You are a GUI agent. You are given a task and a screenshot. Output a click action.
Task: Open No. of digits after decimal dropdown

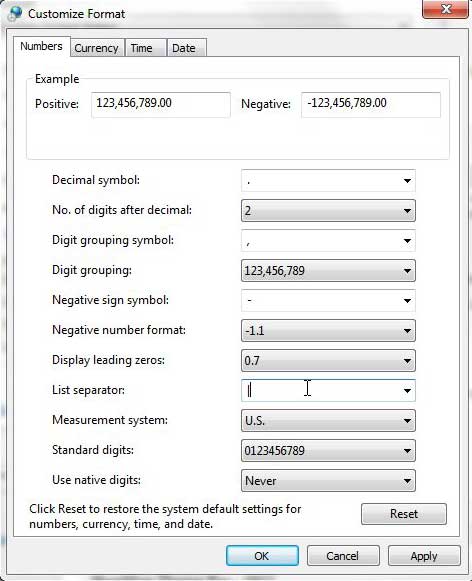[328, 210]
